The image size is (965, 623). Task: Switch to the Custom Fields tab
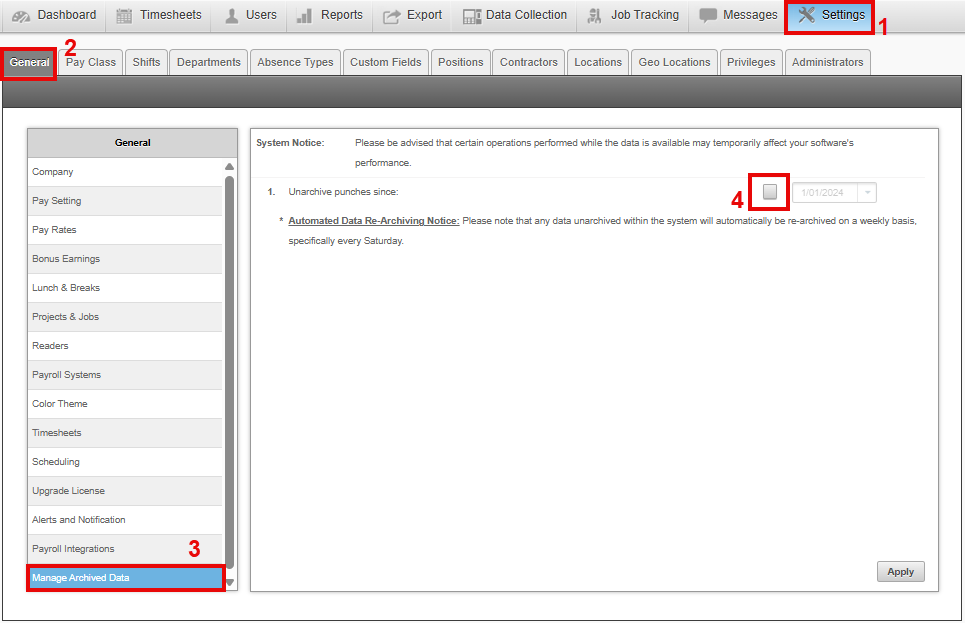pyautogui.click(x=386, y=62)
